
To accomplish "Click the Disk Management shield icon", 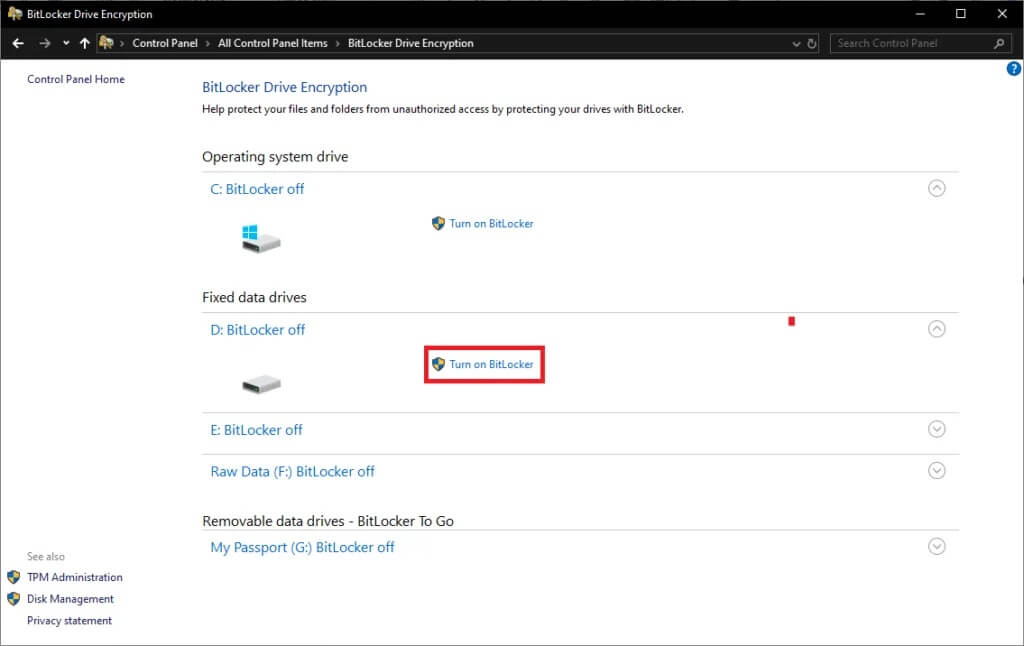I will 14,599.
